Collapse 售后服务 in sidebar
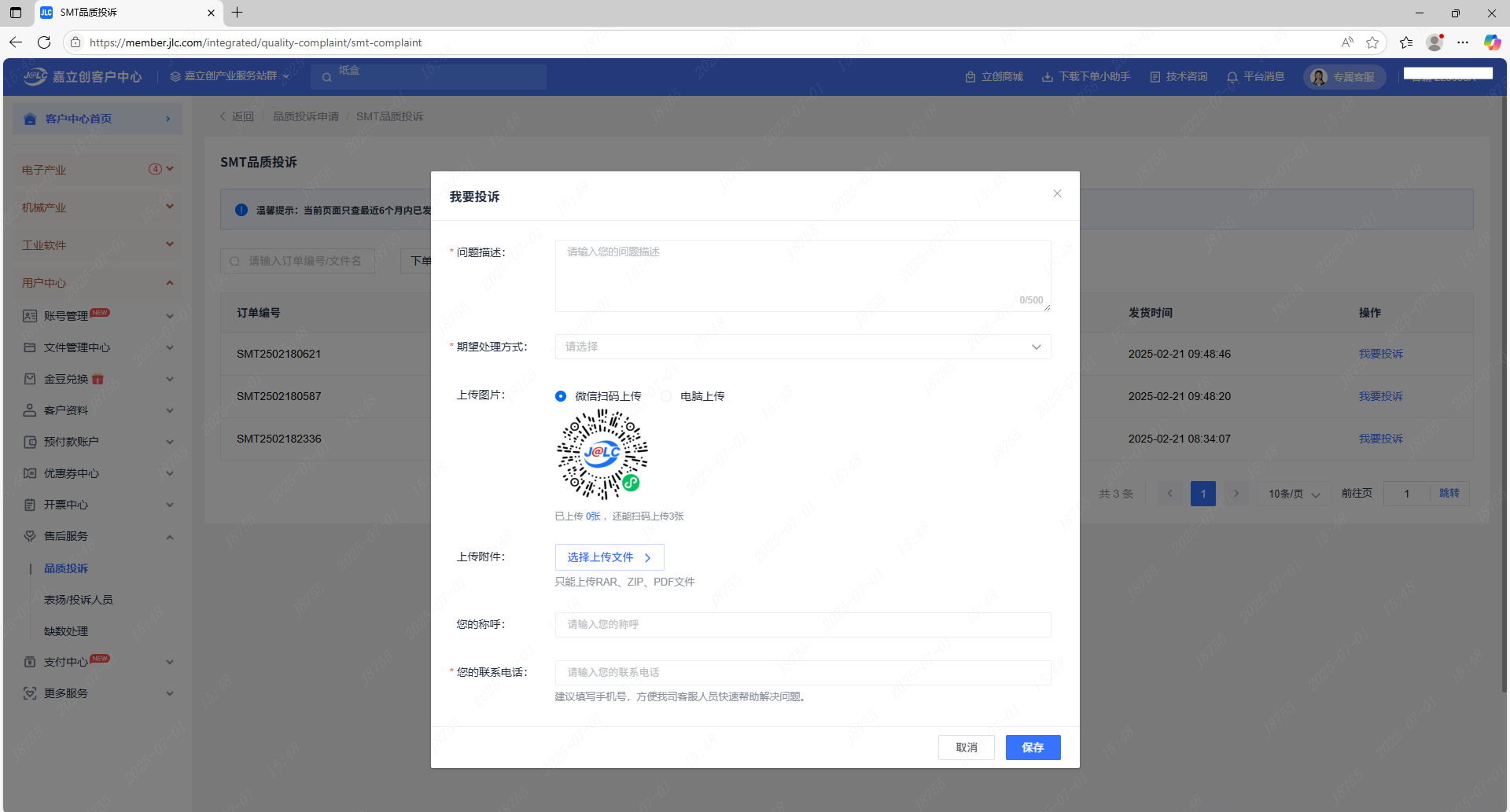This screenshot has width=1510, height=812. coord(98,536)
